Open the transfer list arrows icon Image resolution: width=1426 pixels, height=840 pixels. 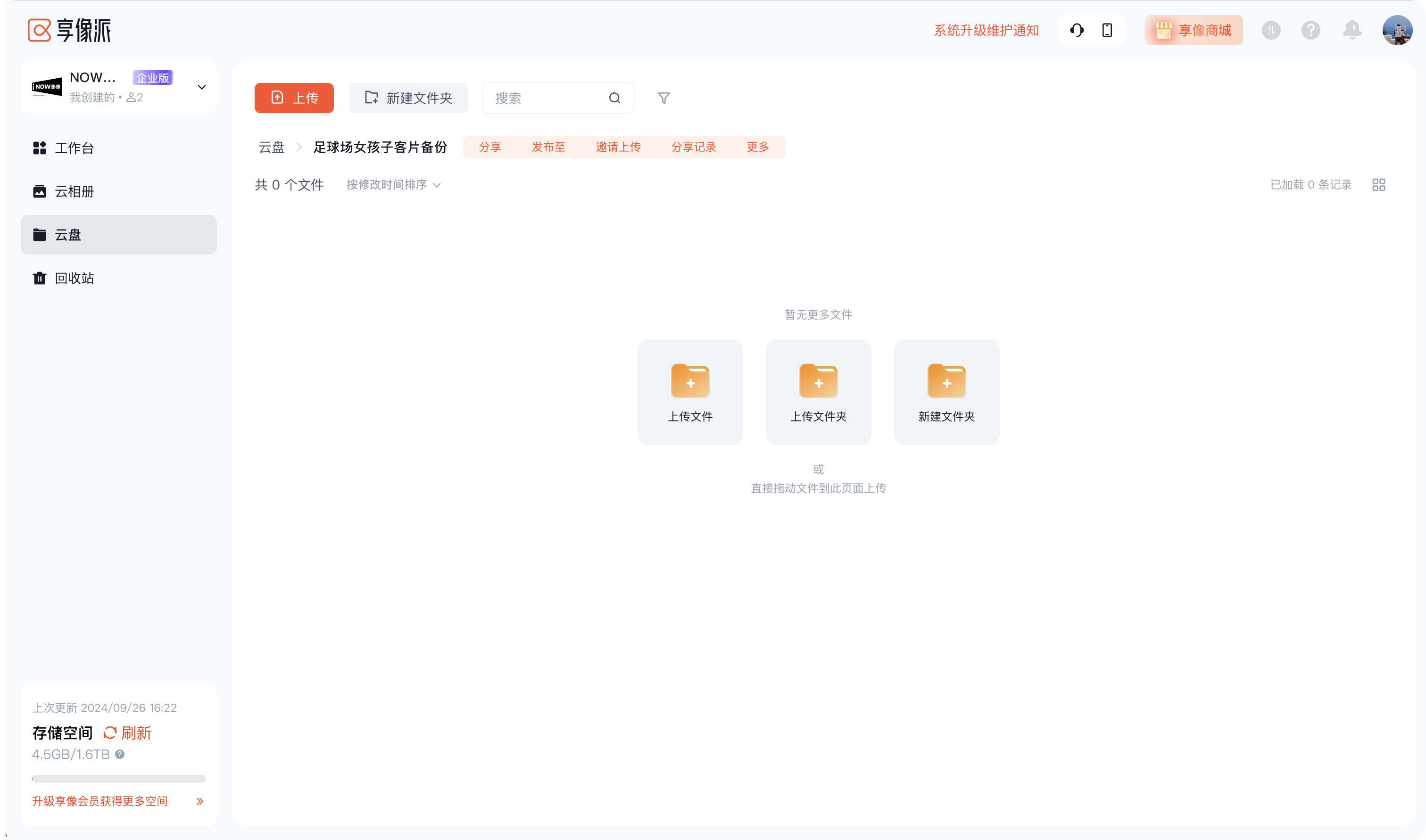pos(1271,30)
